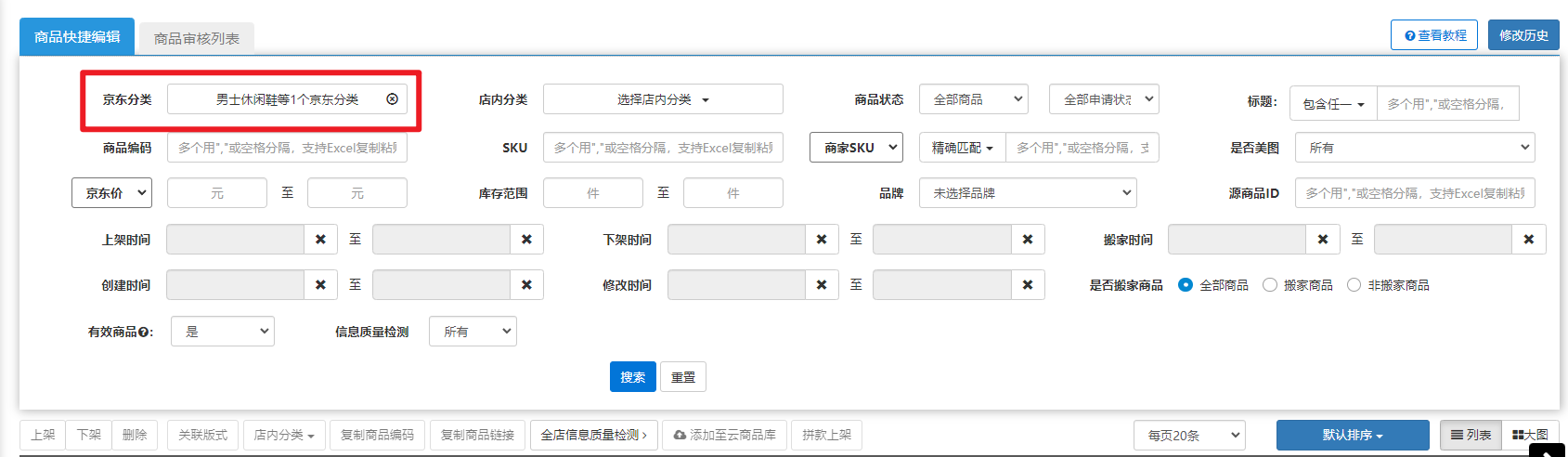Open the 商品快捷编辑 tab

pyautogui.click(x=77, y=37)
